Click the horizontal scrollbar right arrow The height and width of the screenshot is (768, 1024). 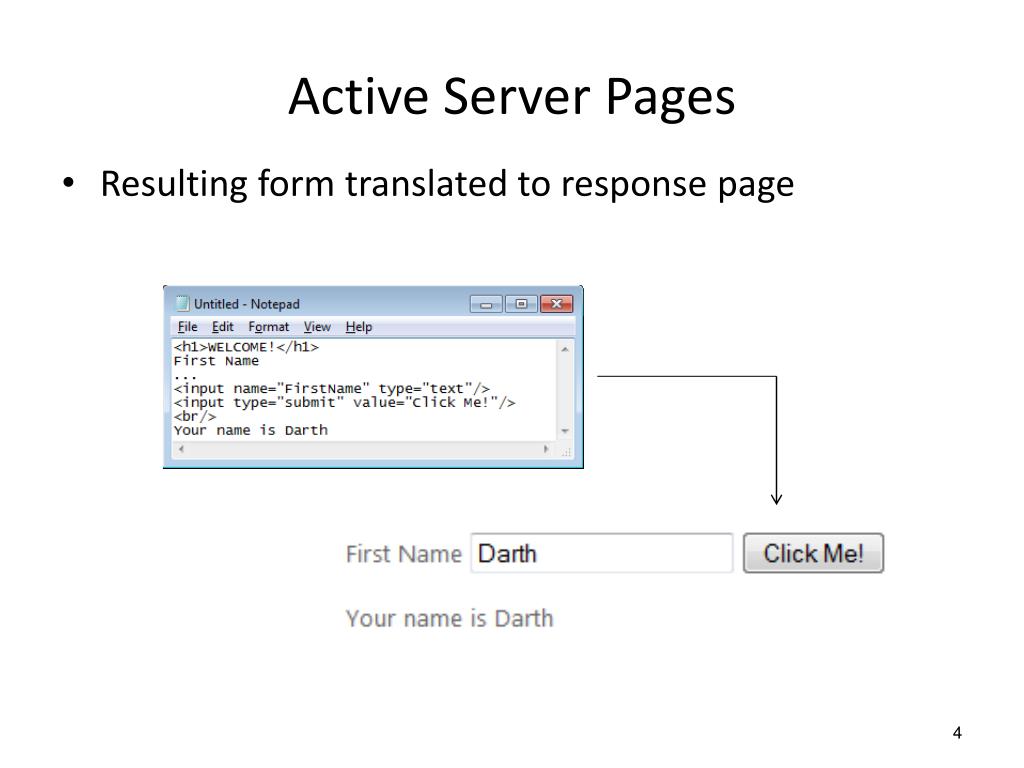pos(546,449)
